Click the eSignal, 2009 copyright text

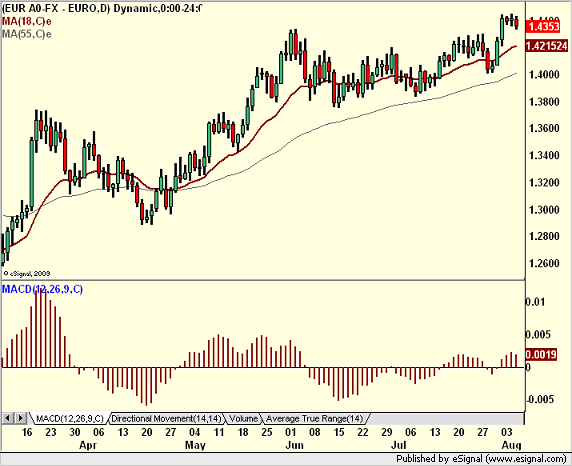pyautogui.click(x=27, y=273)
